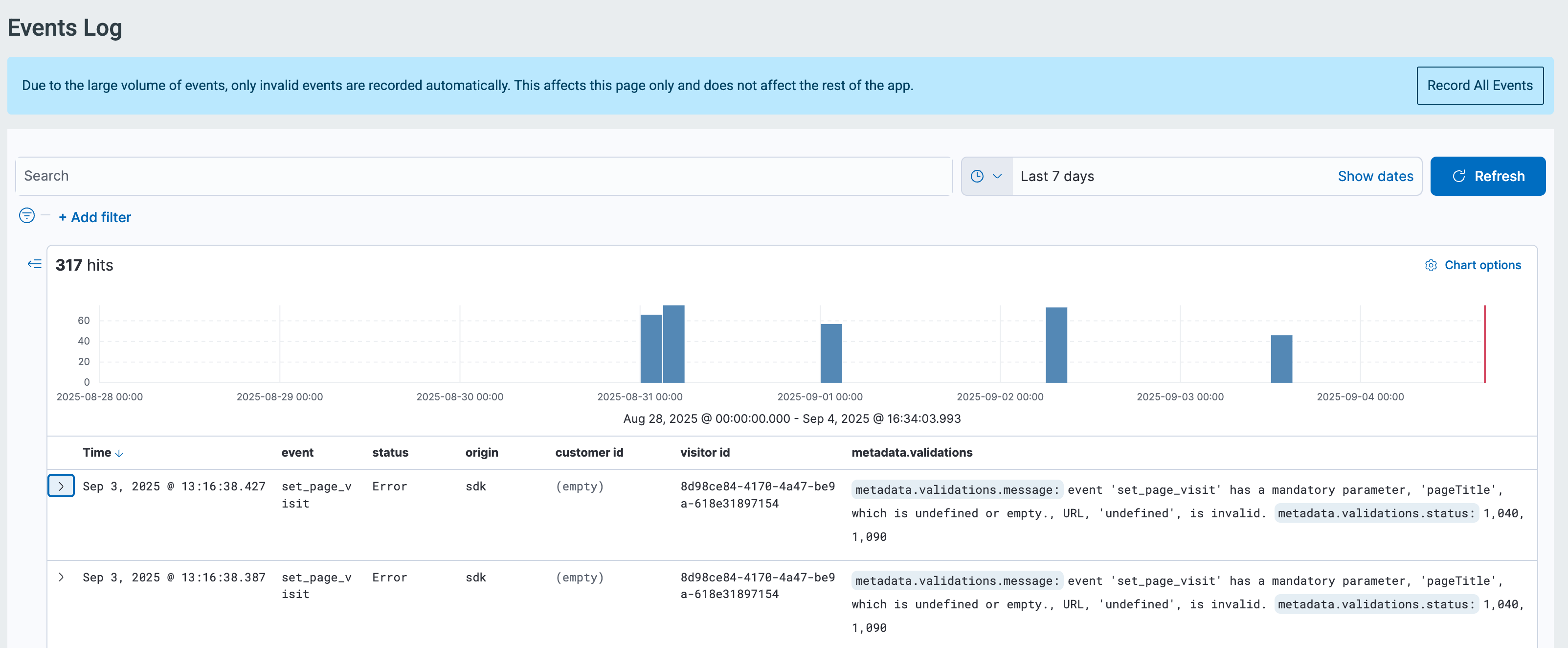Click the metadata.validations column header
The height and width of the screenshot is (648, 1568).
[x=912, y=453]
